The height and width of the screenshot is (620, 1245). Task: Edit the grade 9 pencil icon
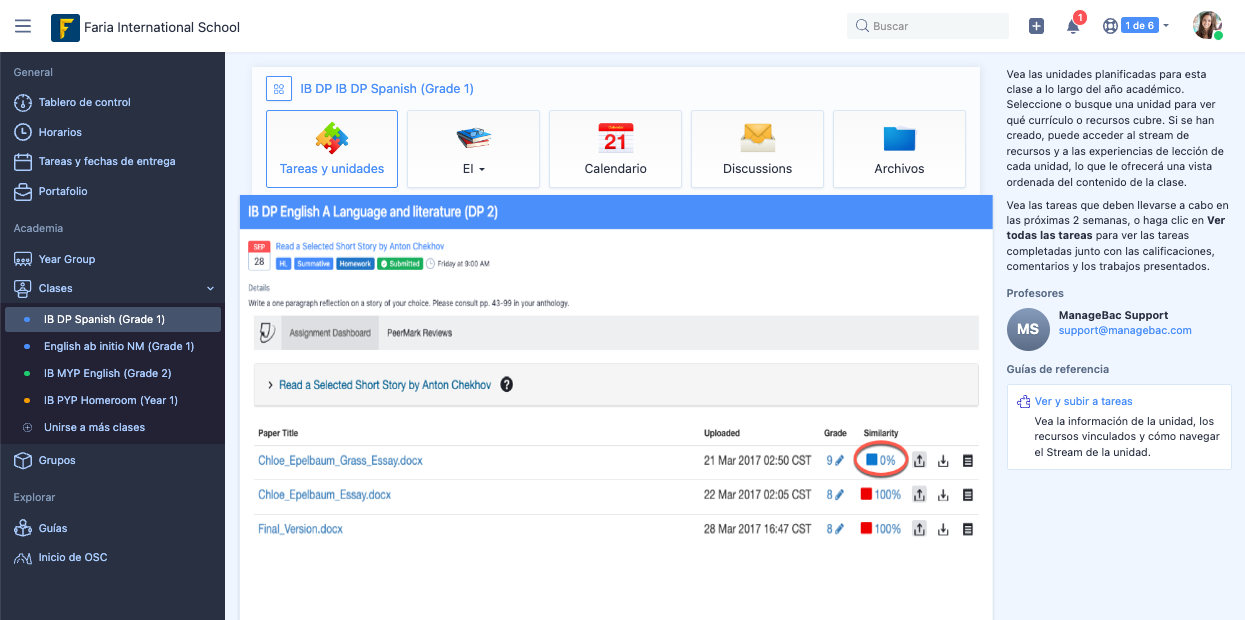(x=840, y=461)
